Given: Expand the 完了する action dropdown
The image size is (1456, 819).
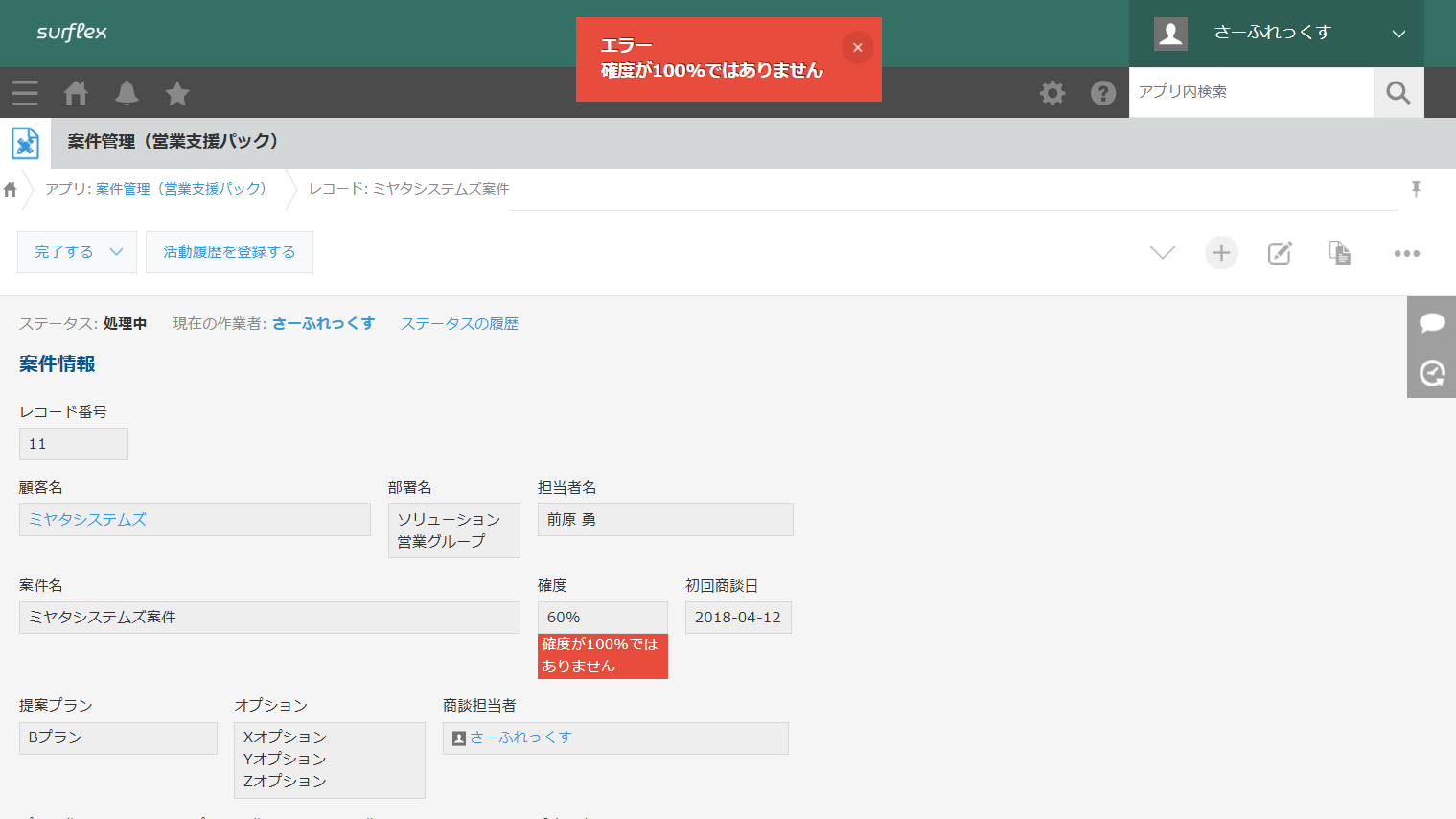Looking at the screenshot, I should pos(115,251).
